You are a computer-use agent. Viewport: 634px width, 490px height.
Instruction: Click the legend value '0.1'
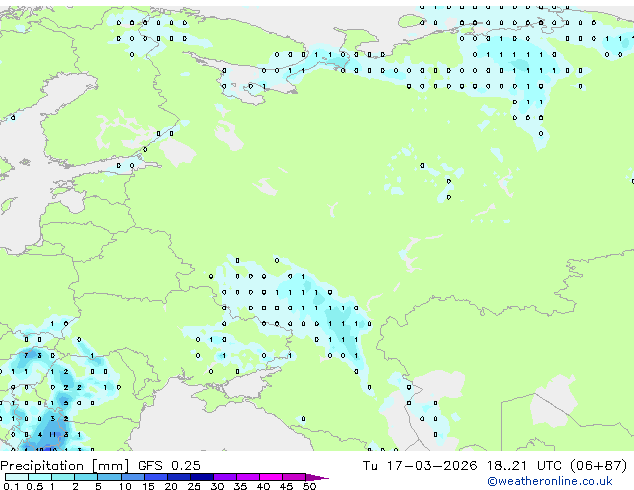pyautogui.click(x=11, y=486)
